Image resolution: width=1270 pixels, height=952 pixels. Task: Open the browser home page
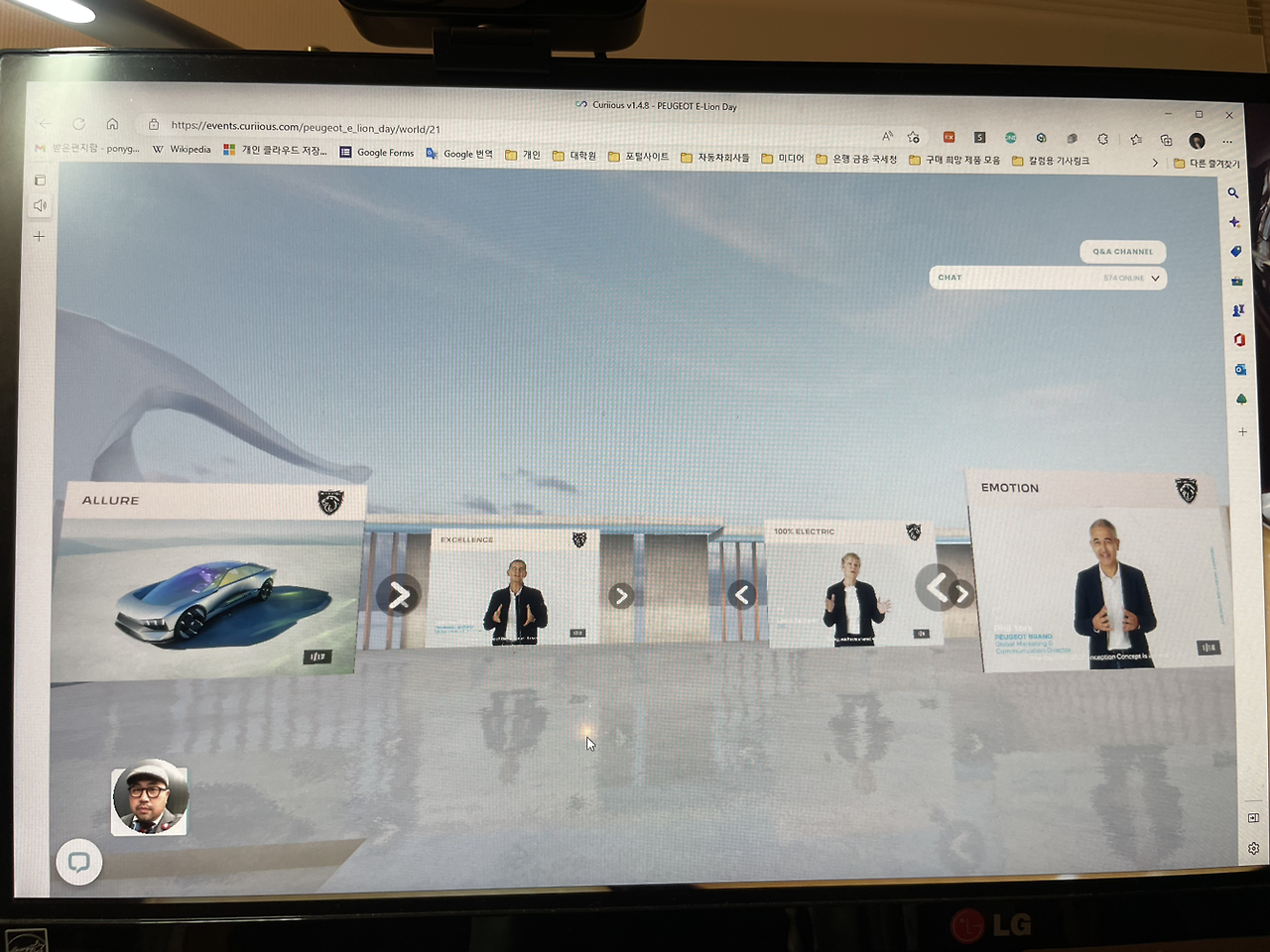click(x=112, y=124)
